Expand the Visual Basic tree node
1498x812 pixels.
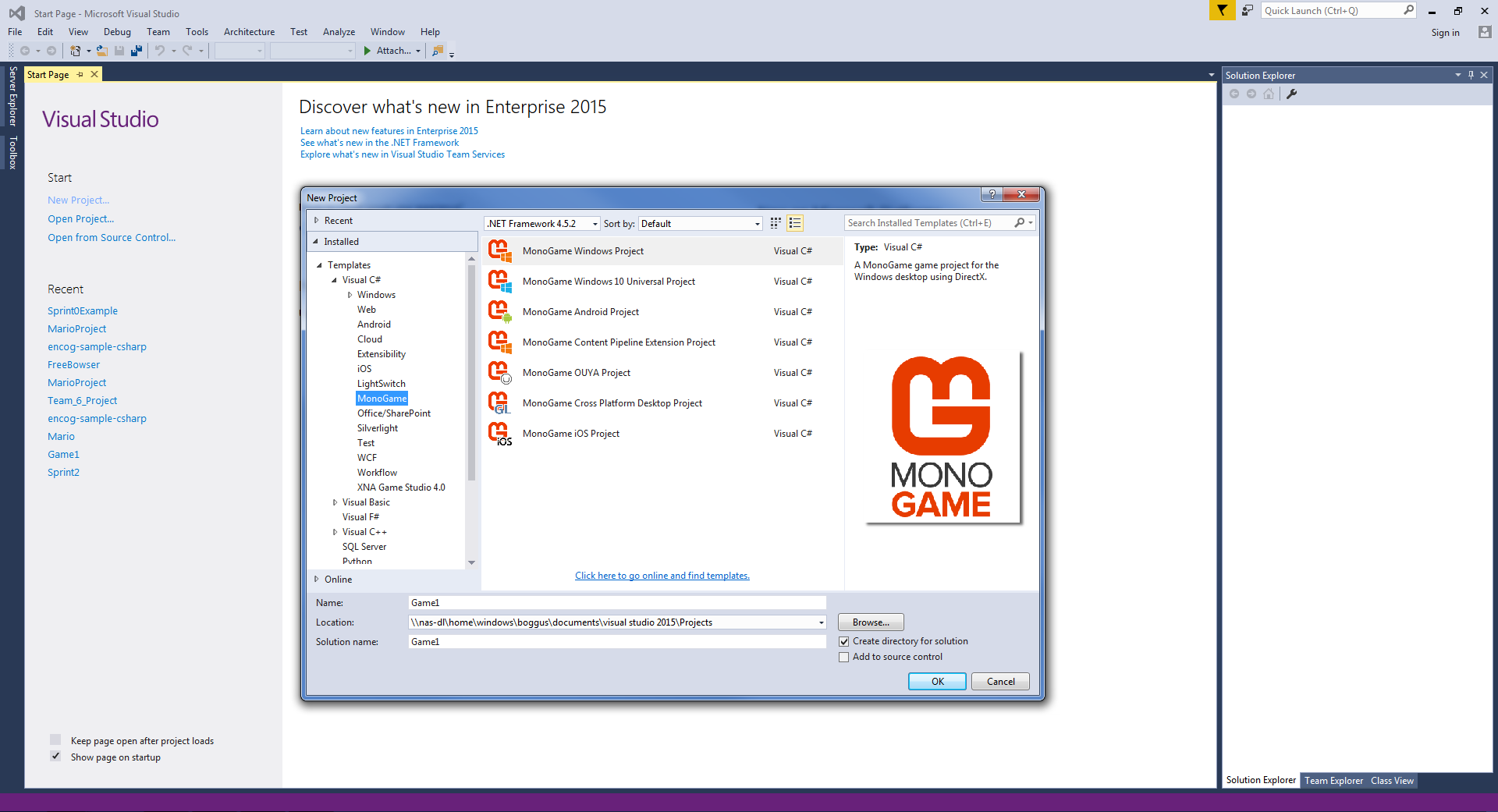click(335, 502)
